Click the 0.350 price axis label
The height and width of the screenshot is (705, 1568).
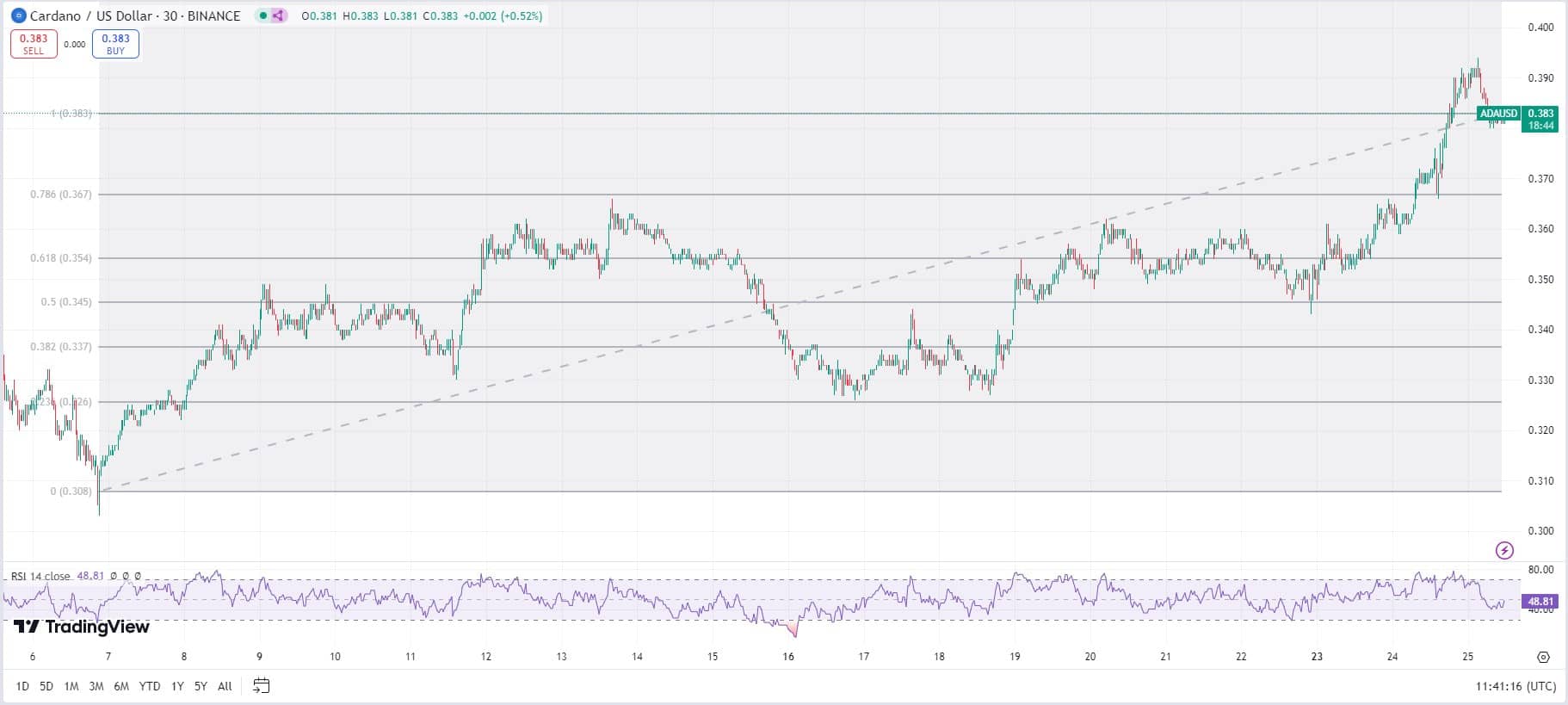(1540, 280)
